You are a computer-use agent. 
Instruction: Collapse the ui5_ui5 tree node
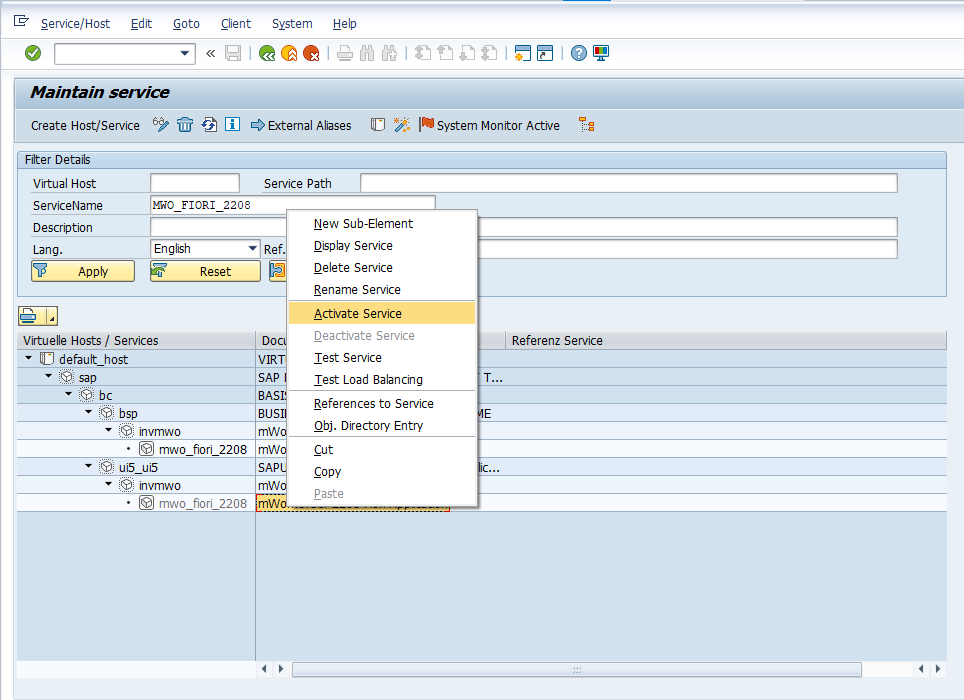tap(88, 467)
